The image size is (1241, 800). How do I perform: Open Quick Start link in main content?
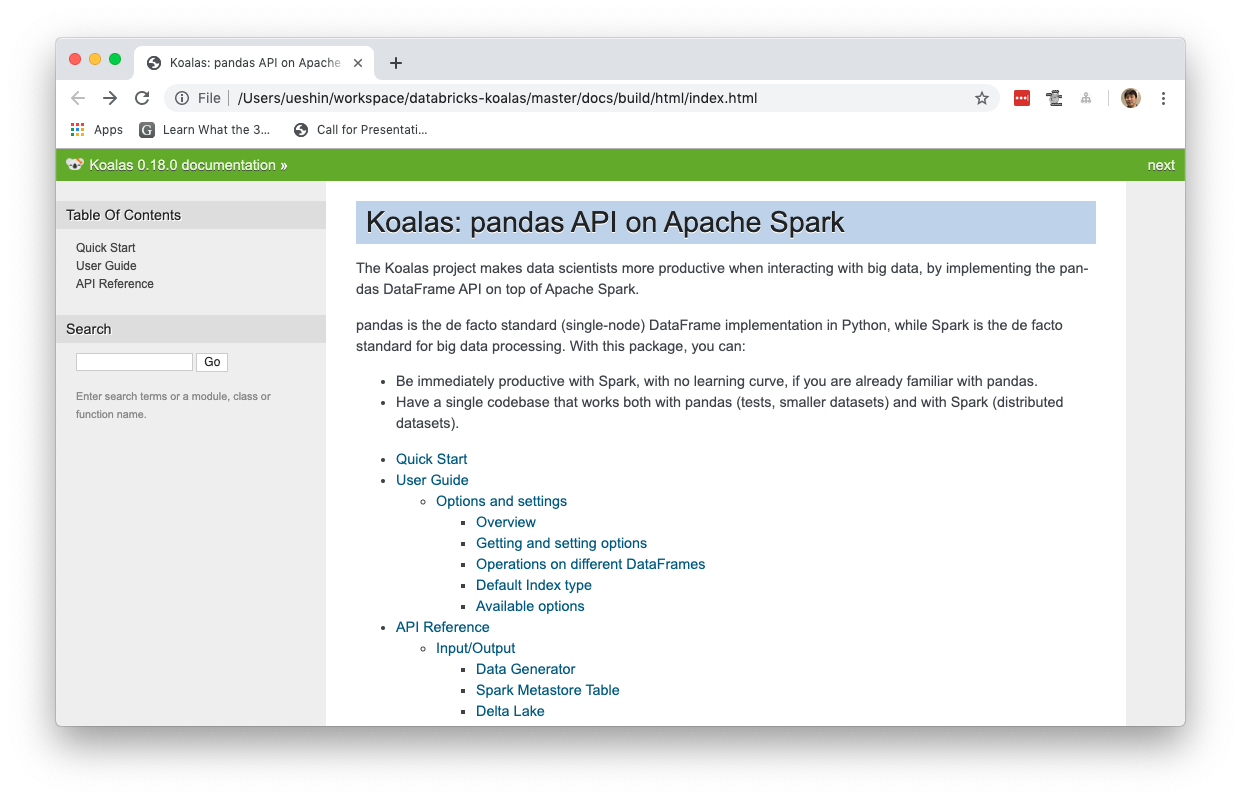[x=431, y=459]
